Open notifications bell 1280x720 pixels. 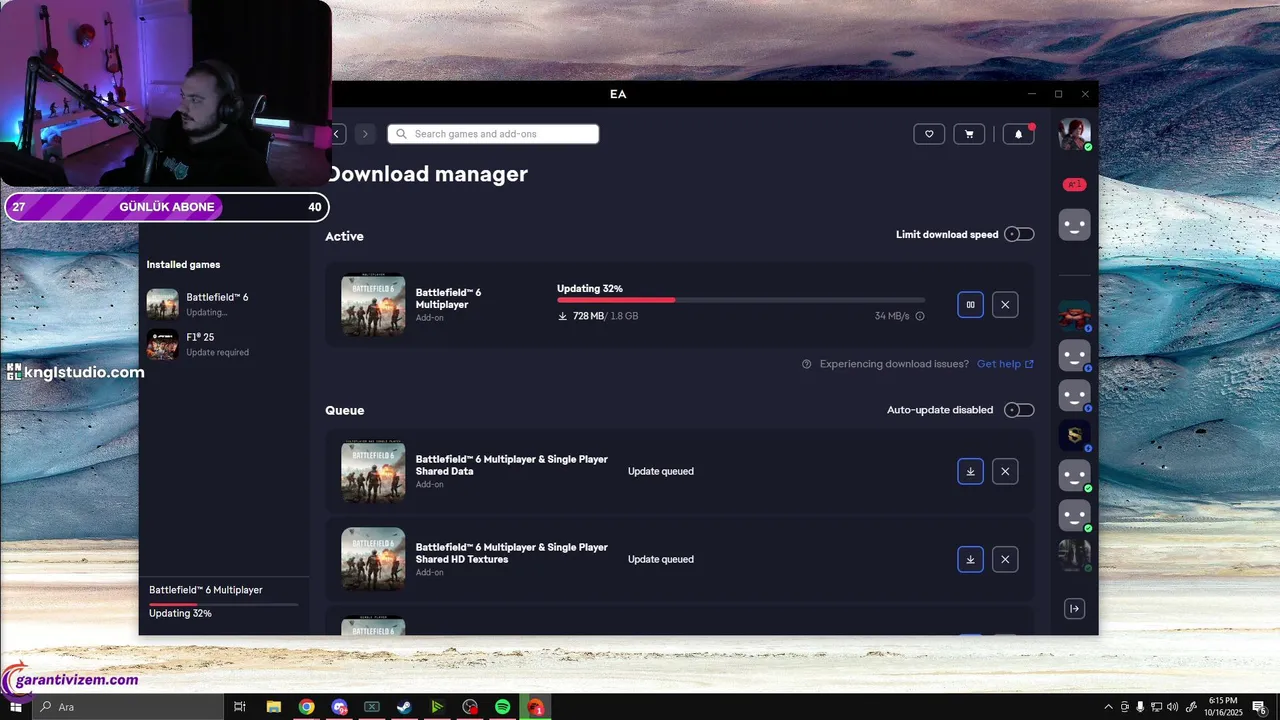[1018, 134]
